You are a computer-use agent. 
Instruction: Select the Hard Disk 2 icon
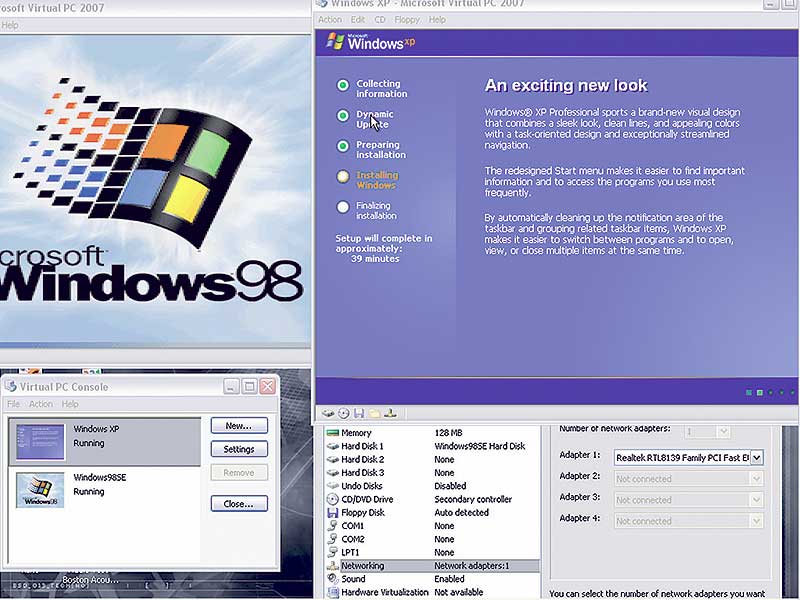point(333,459)
